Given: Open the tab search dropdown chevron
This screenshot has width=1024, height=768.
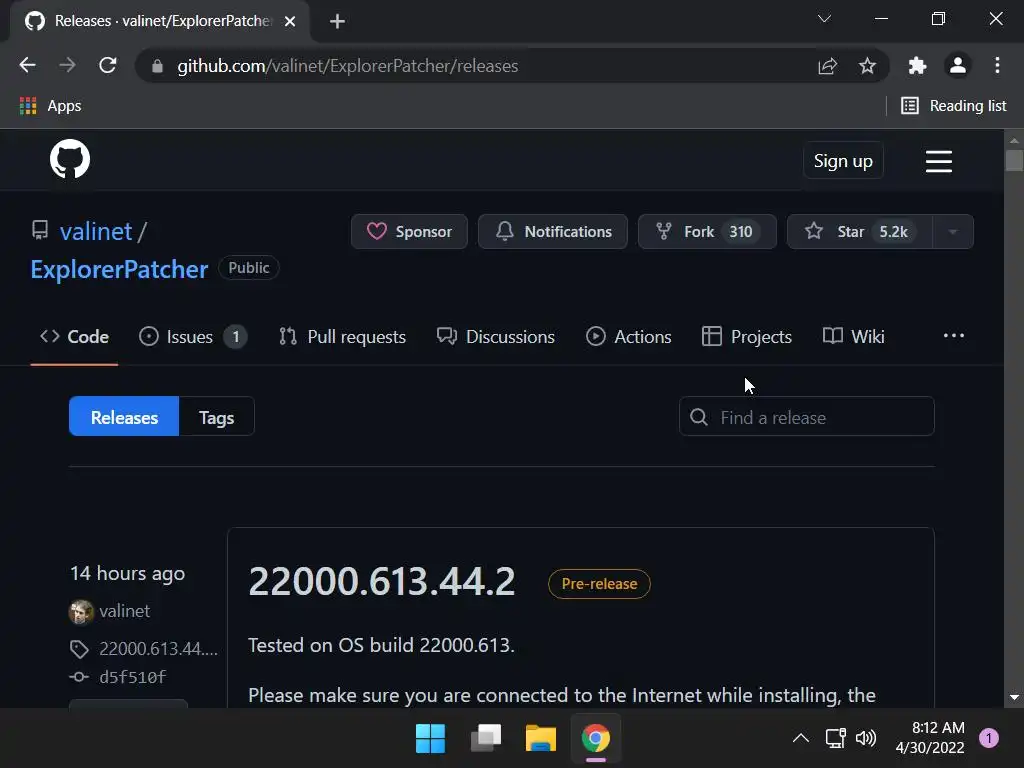Looking at the screenshot, I should point(824,18).
